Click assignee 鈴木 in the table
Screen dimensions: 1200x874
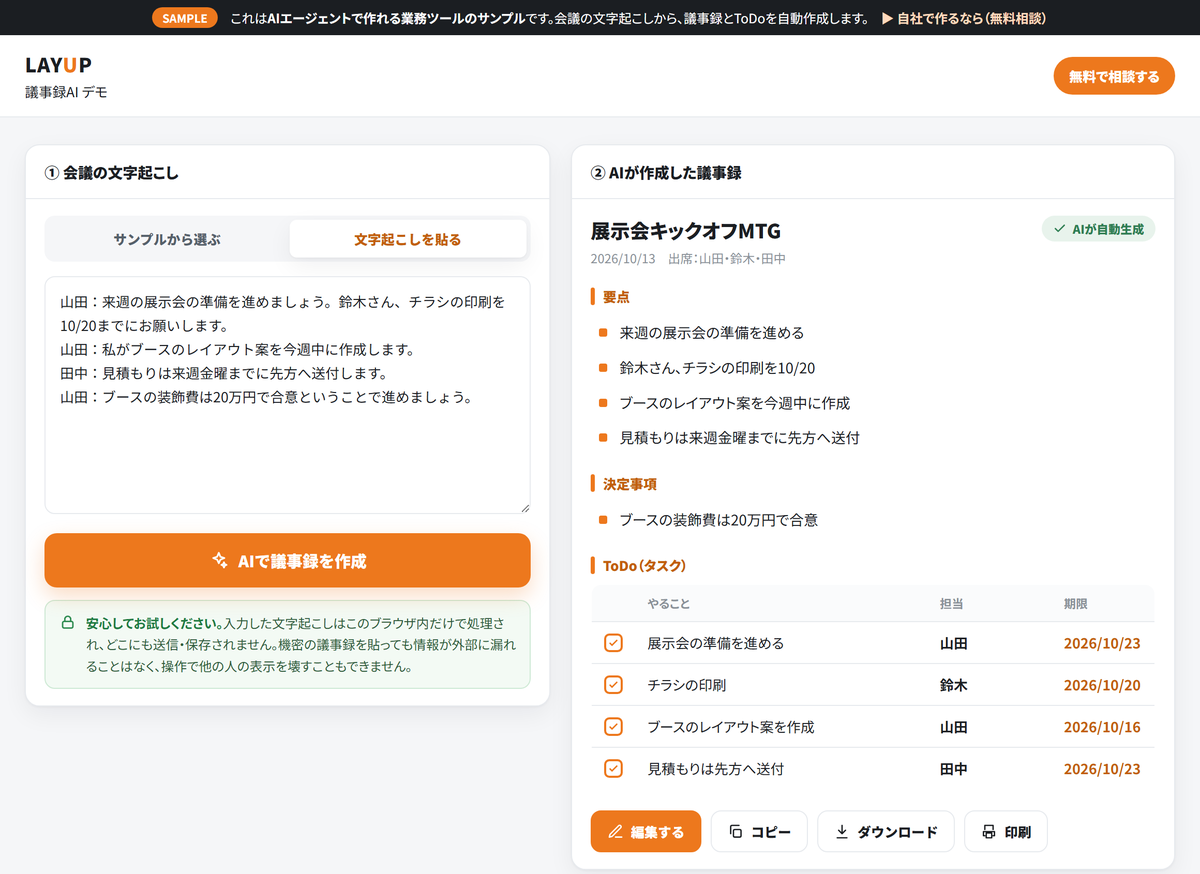pyautogui.click(x=954, y=686)
